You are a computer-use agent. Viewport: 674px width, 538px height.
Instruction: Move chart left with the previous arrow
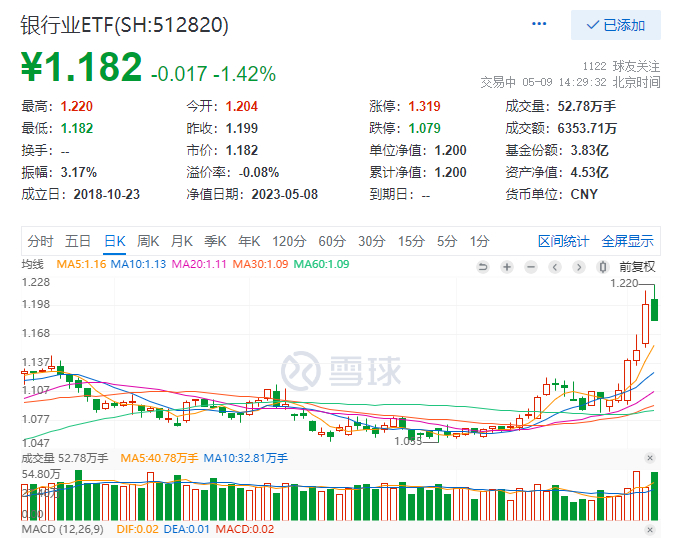(555, 267)
